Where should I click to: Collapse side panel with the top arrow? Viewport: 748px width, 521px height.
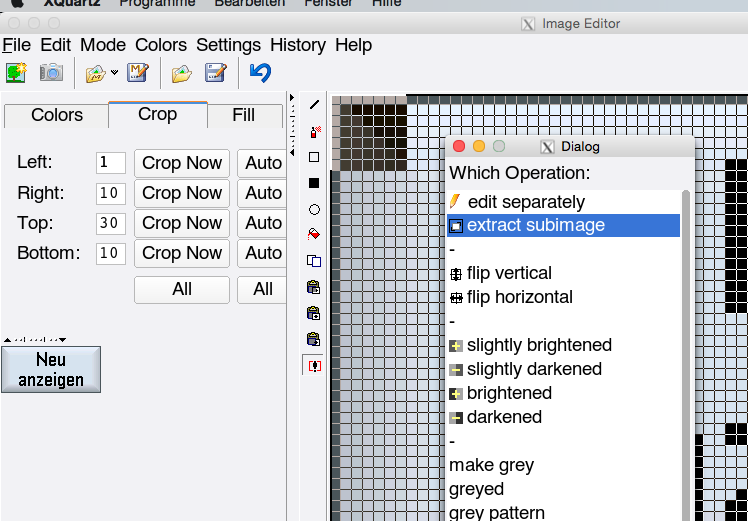tap(292, 97)
